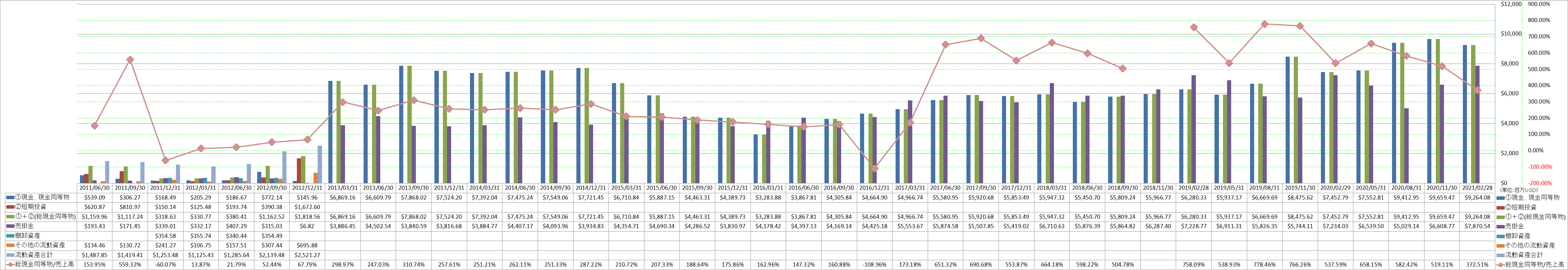Screen dimensions: 1568x270
Task: Select the $1,159.96 total cash cell
Action: tap(94, 217)
